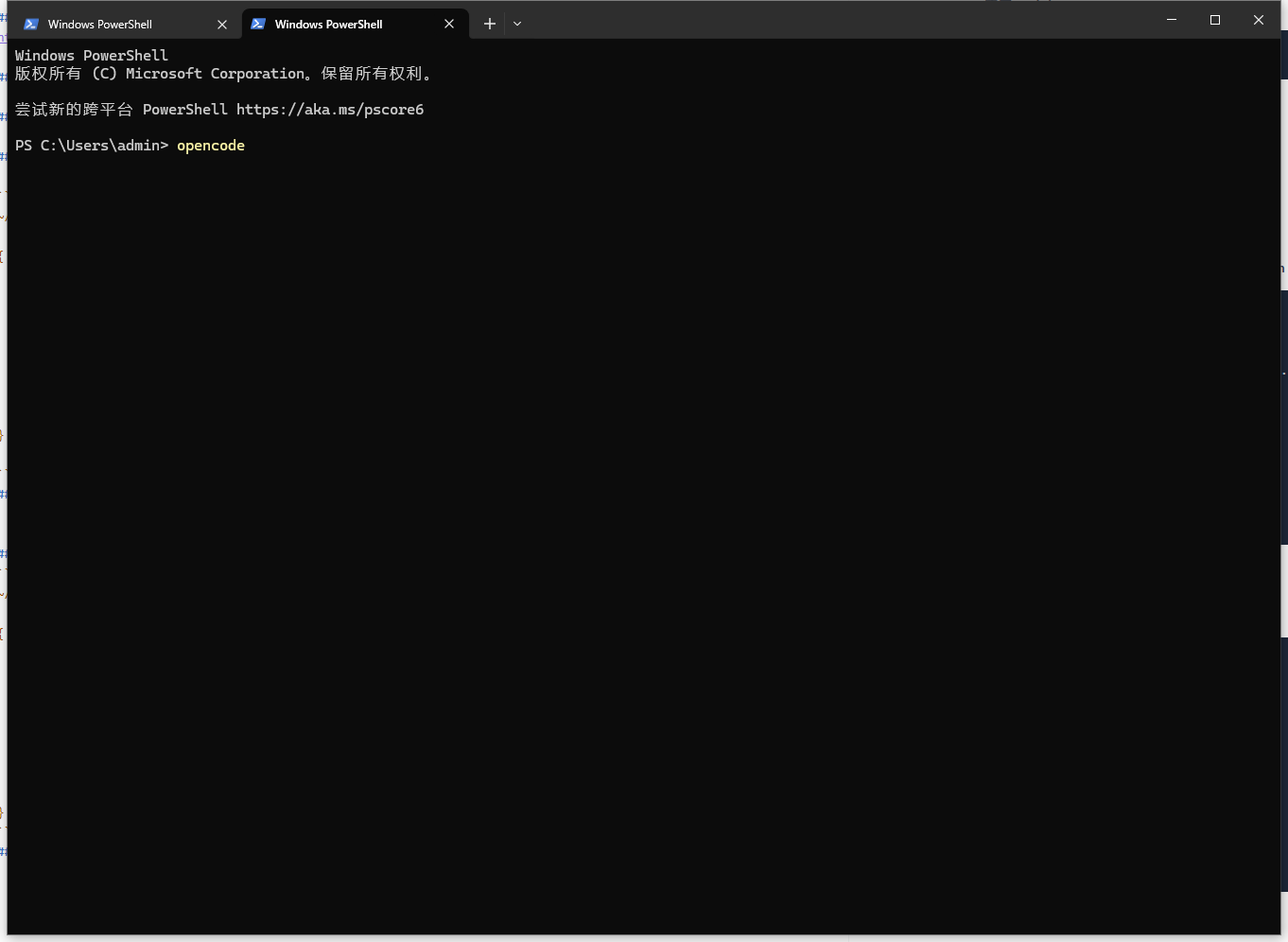Image resolution: width=1288 pixels, height=942 pixels.
Task: Click the 'Windows PowerShell' header line in terminal
Action: coord(92,56)
